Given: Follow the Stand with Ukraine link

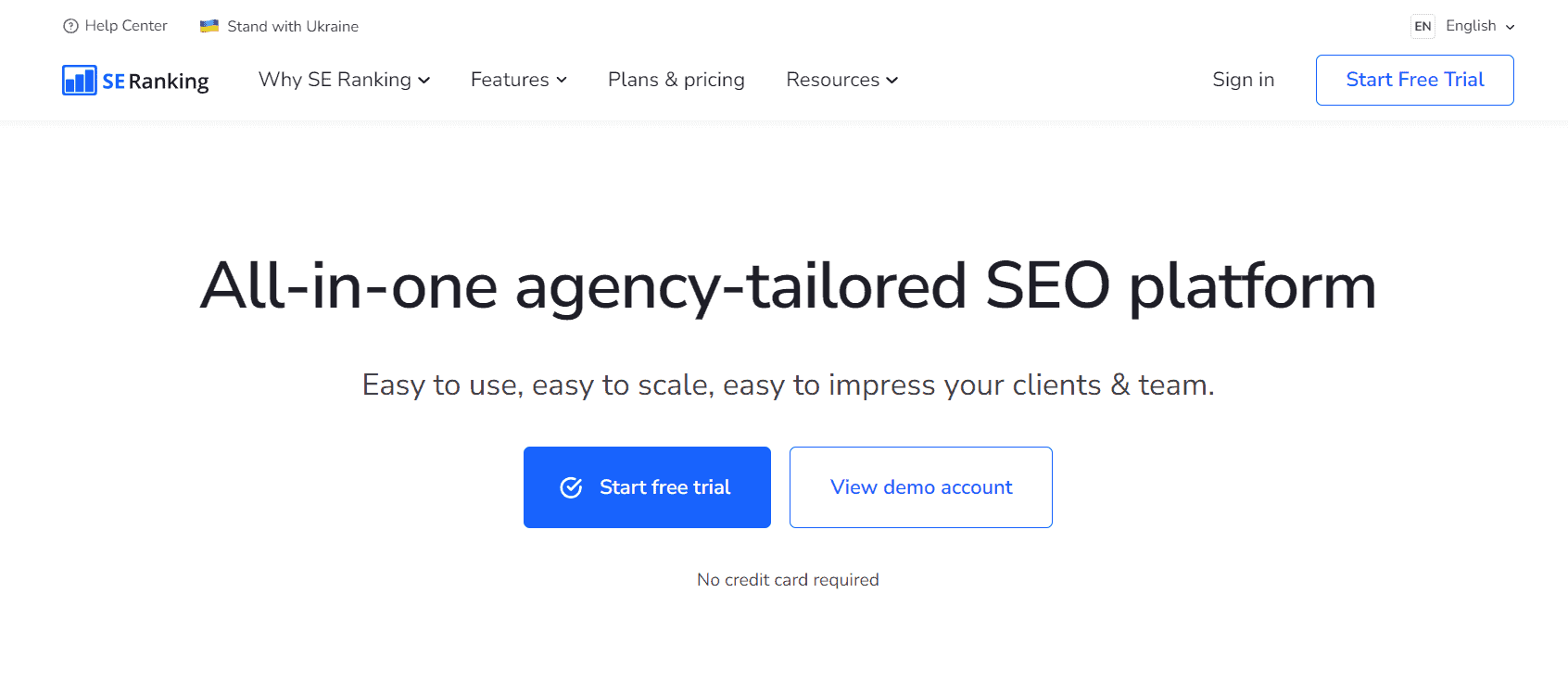Looking at the screenshot, I should click(293, 26).
